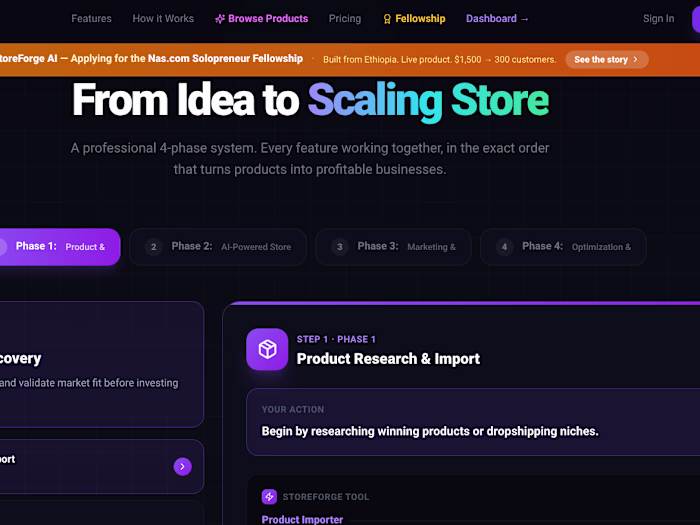Viewport: 700px width, 525px height.
Task: Click the chevron in See the story
Action: point(635,59)
